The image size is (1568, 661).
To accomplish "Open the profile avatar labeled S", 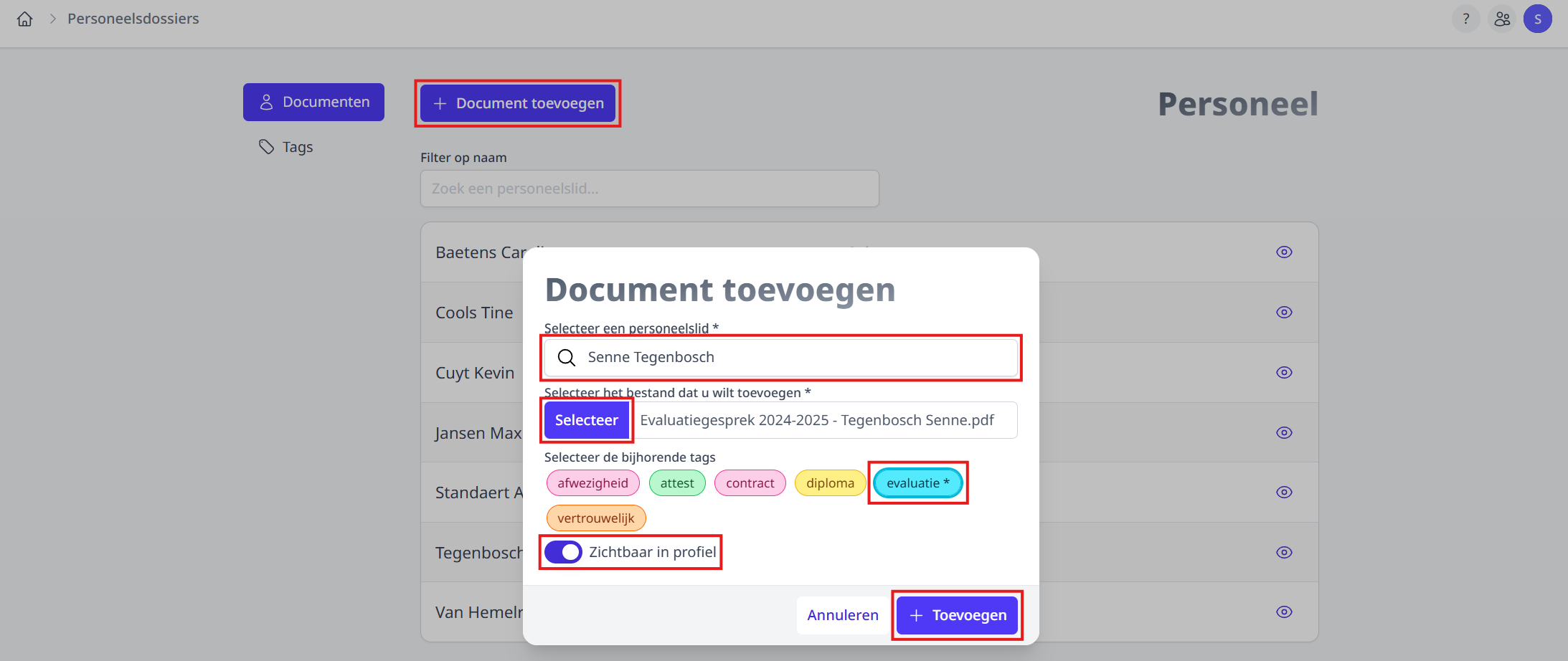I will pyautogui.click(x=1538, y=19).
